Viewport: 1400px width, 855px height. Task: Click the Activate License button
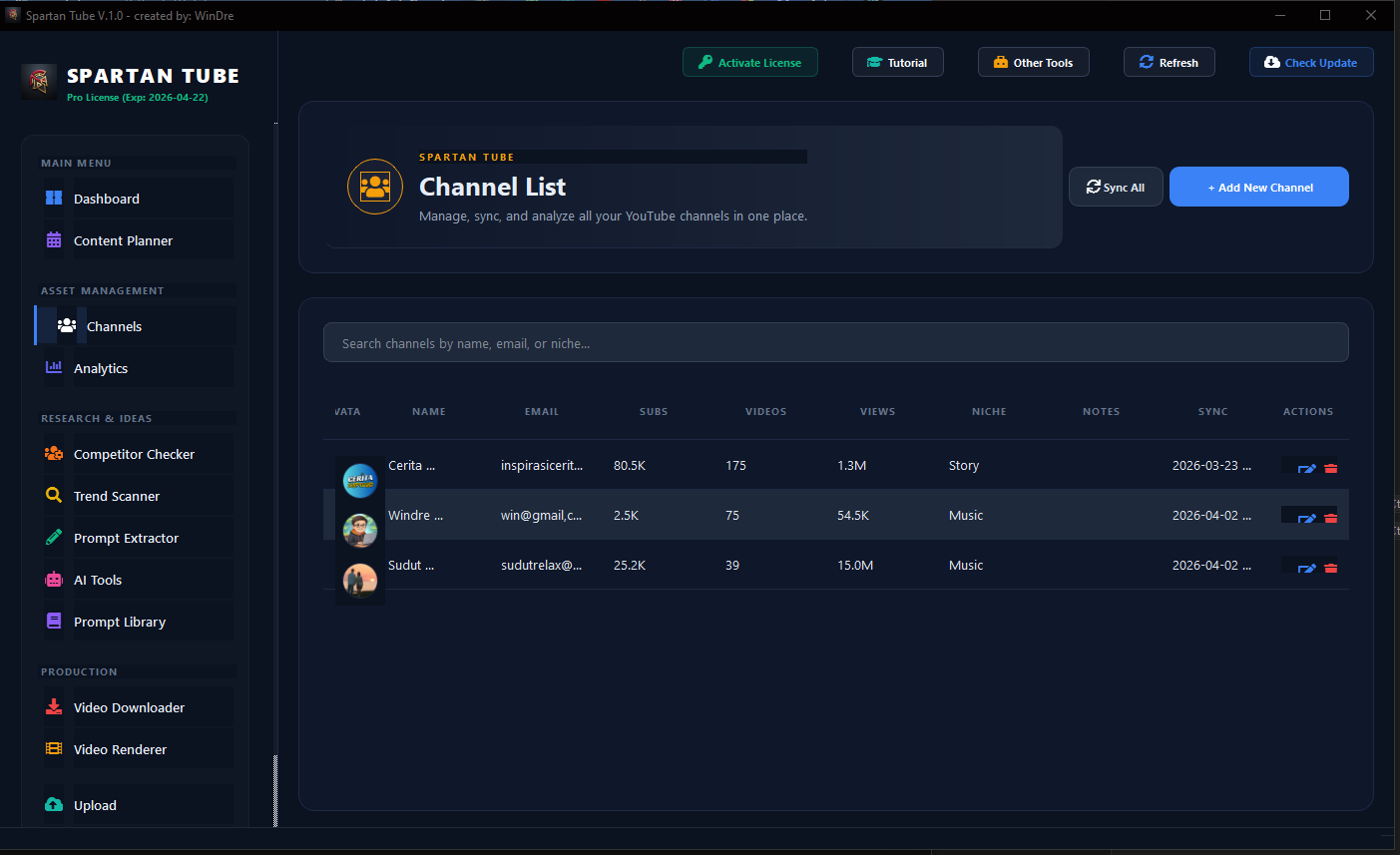click(749, 62)
